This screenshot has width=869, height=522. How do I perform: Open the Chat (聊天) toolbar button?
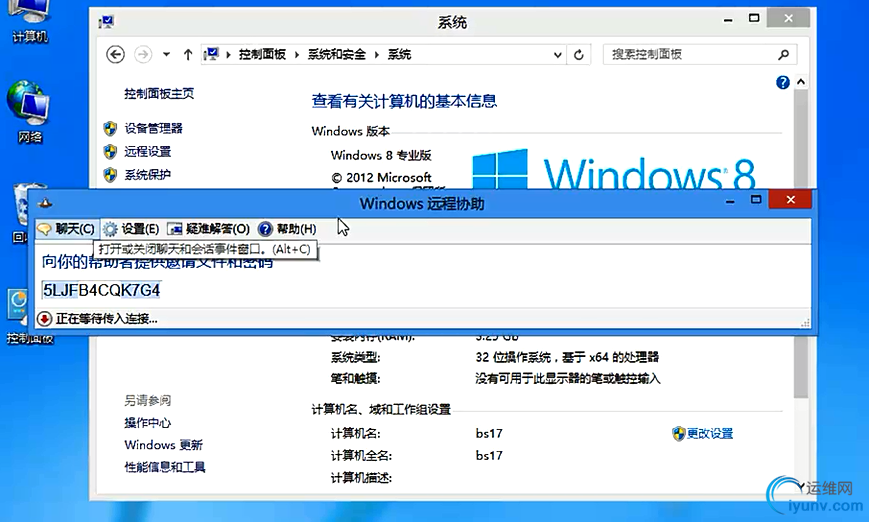point(67,229)
